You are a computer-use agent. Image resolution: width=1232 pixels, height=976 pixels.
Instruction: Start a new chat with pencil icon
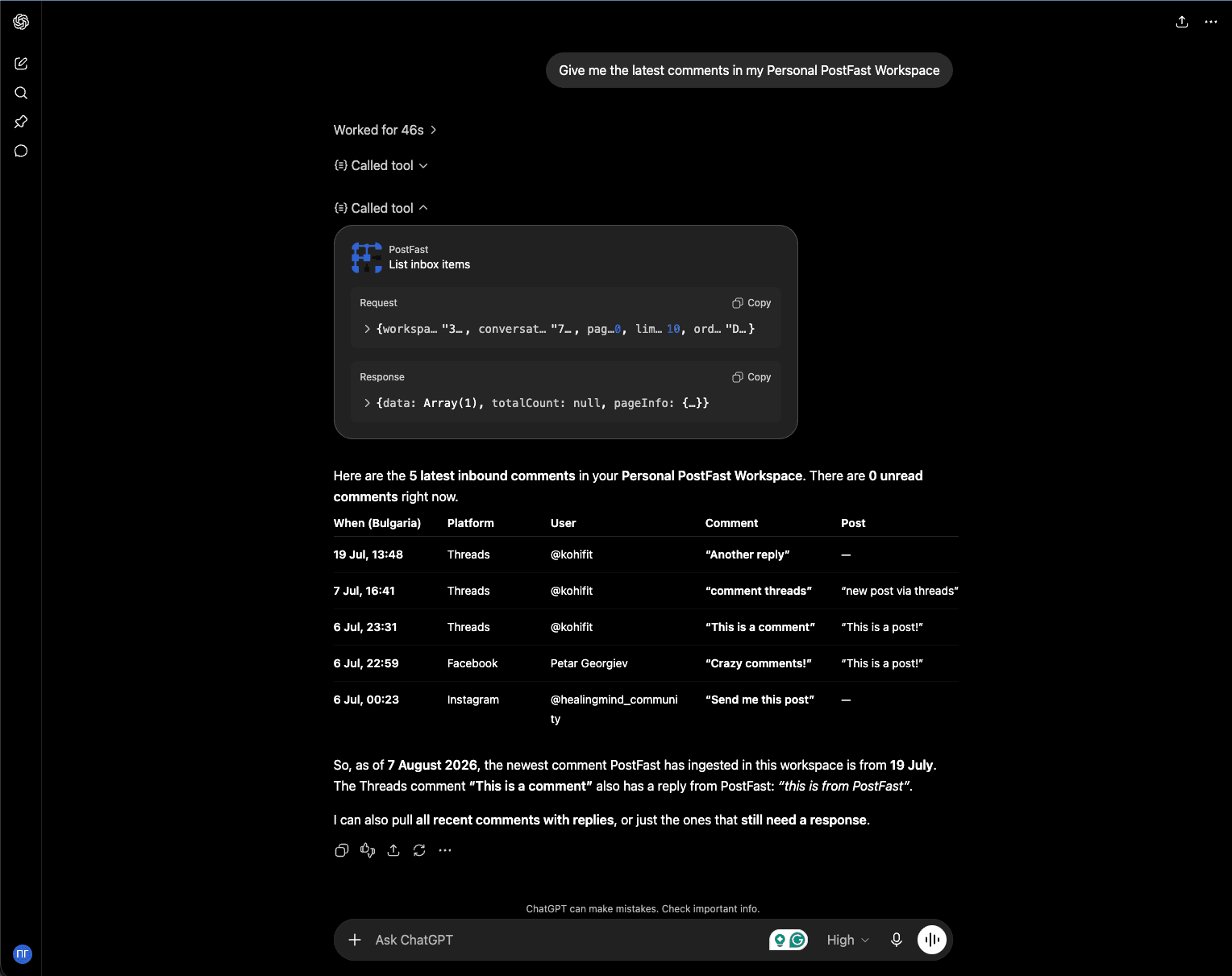coord(21,64)
